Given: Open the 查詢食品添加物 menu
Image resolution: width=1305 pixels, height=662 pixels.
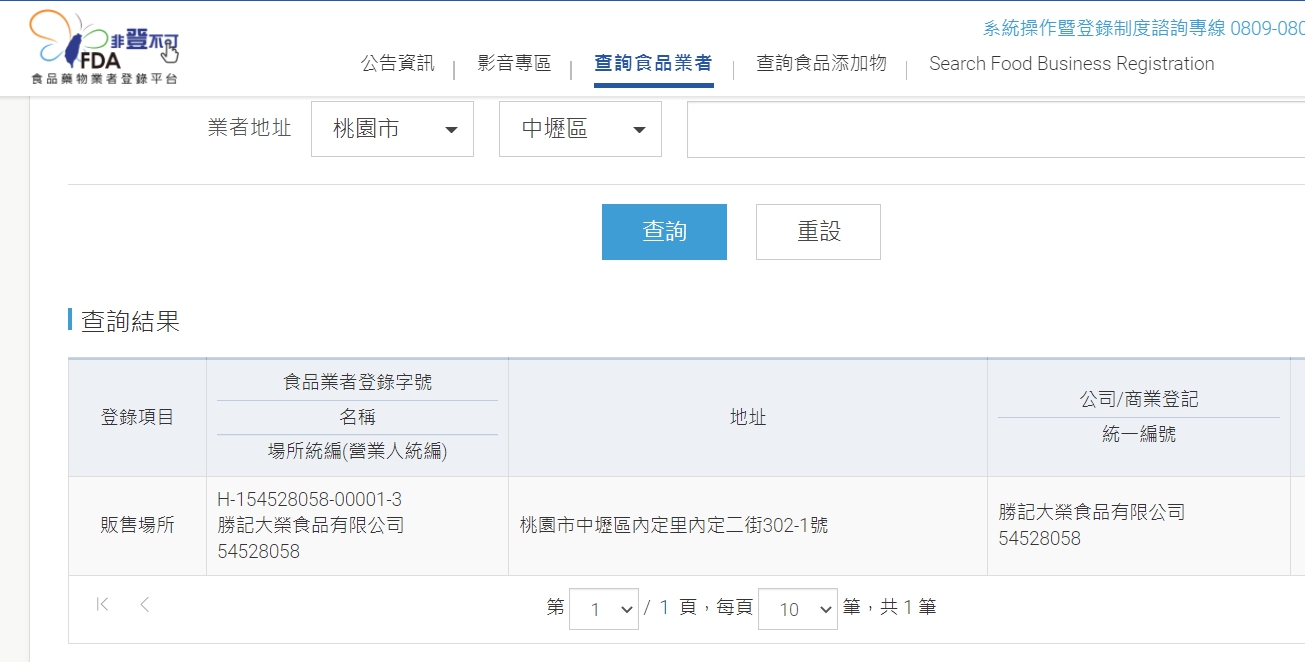Looking at the screenshot, I should coord(821,64).
